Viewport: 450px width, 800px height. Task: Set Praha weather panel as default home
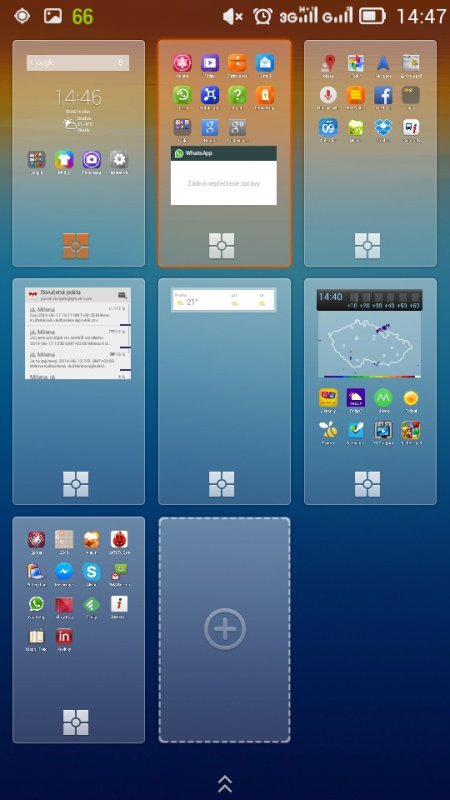tap(222, 484)
